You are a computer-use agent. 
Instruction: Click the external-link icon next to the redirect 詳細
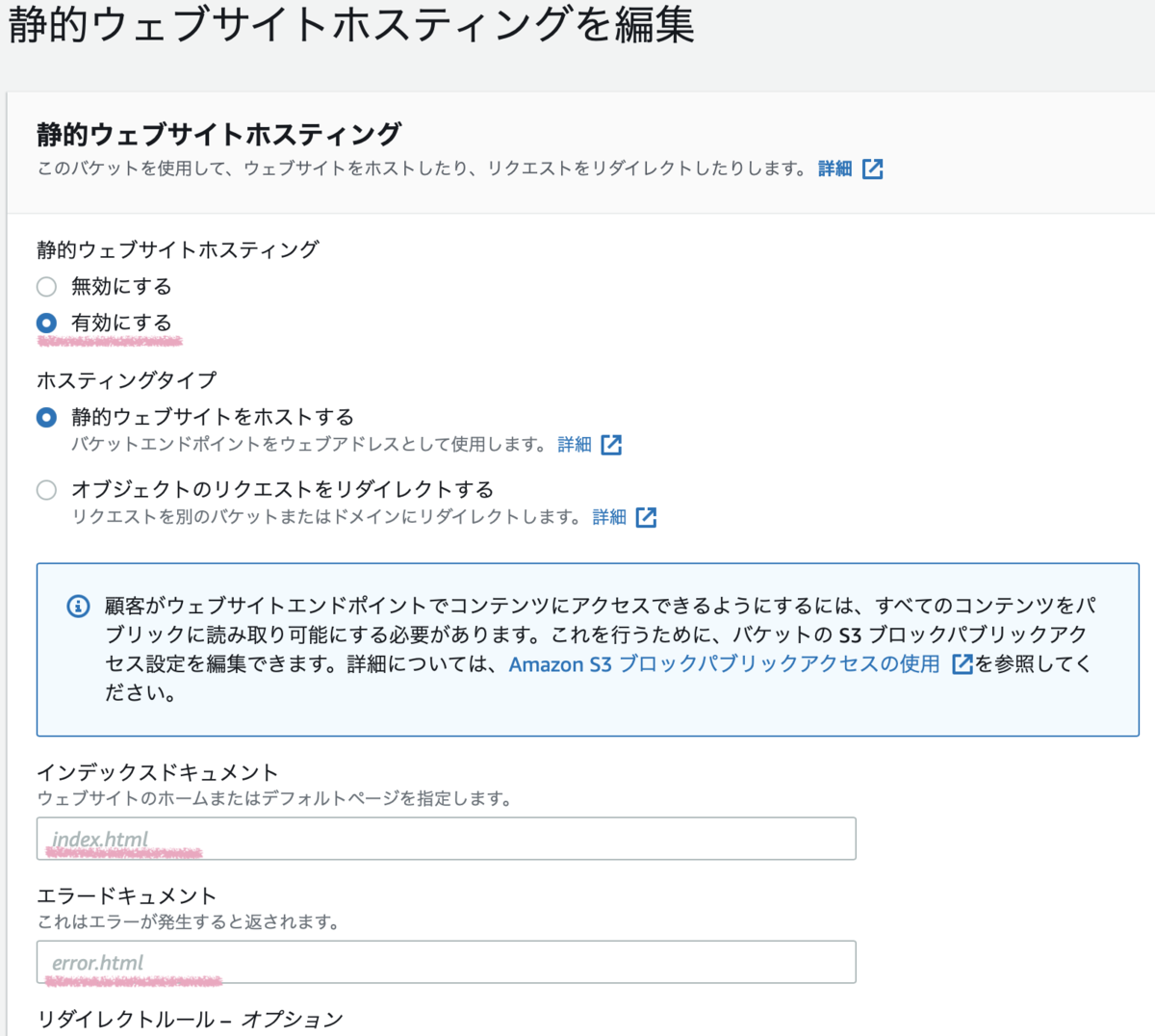(647, 517)
